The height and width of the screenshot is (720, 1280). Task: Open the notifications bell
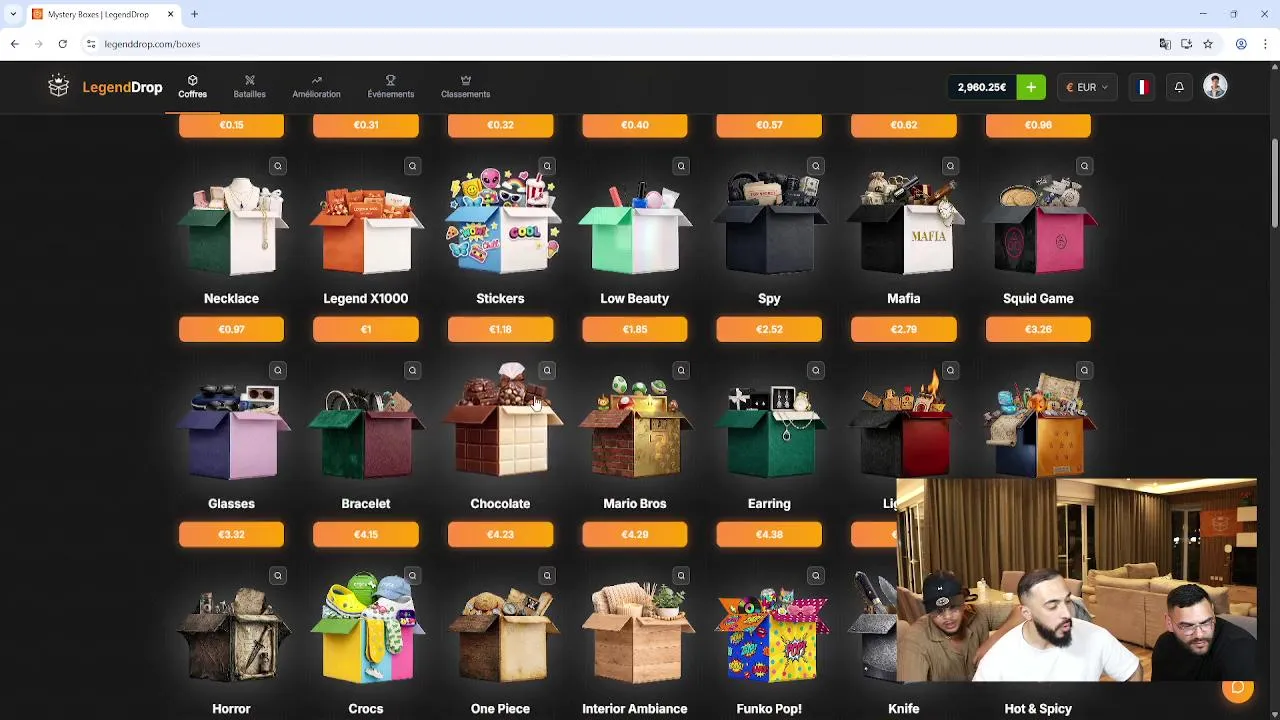pyautogui.click(x=1179, y=87)
